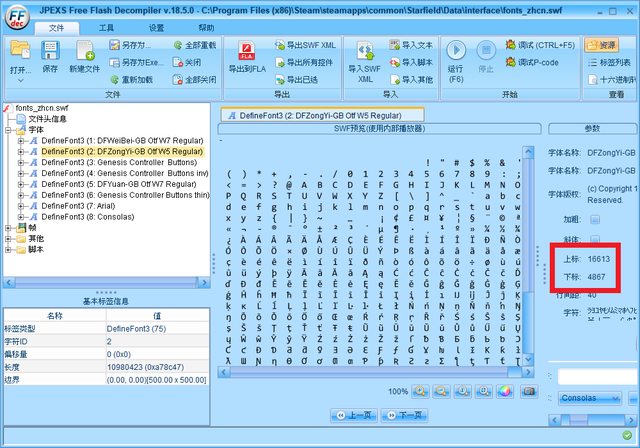
Task: Toggle the bold (加粗) checkbox
Action: (595, 218)
